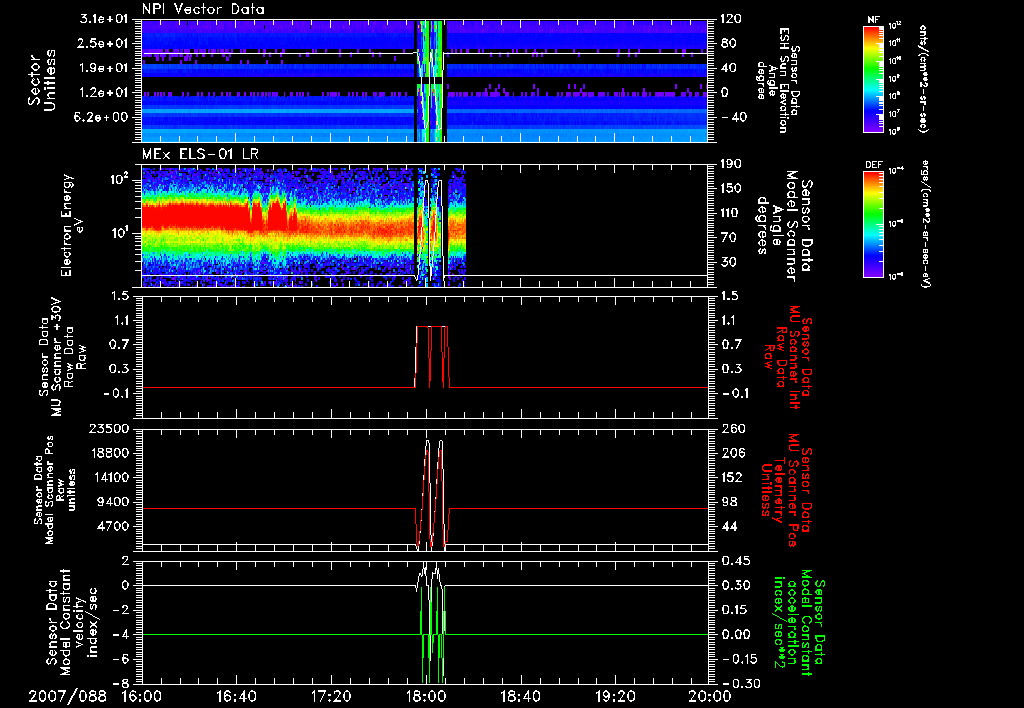
Task: Click the red MU Scanner Inh Raw Data label
Action: pos(787,358)
